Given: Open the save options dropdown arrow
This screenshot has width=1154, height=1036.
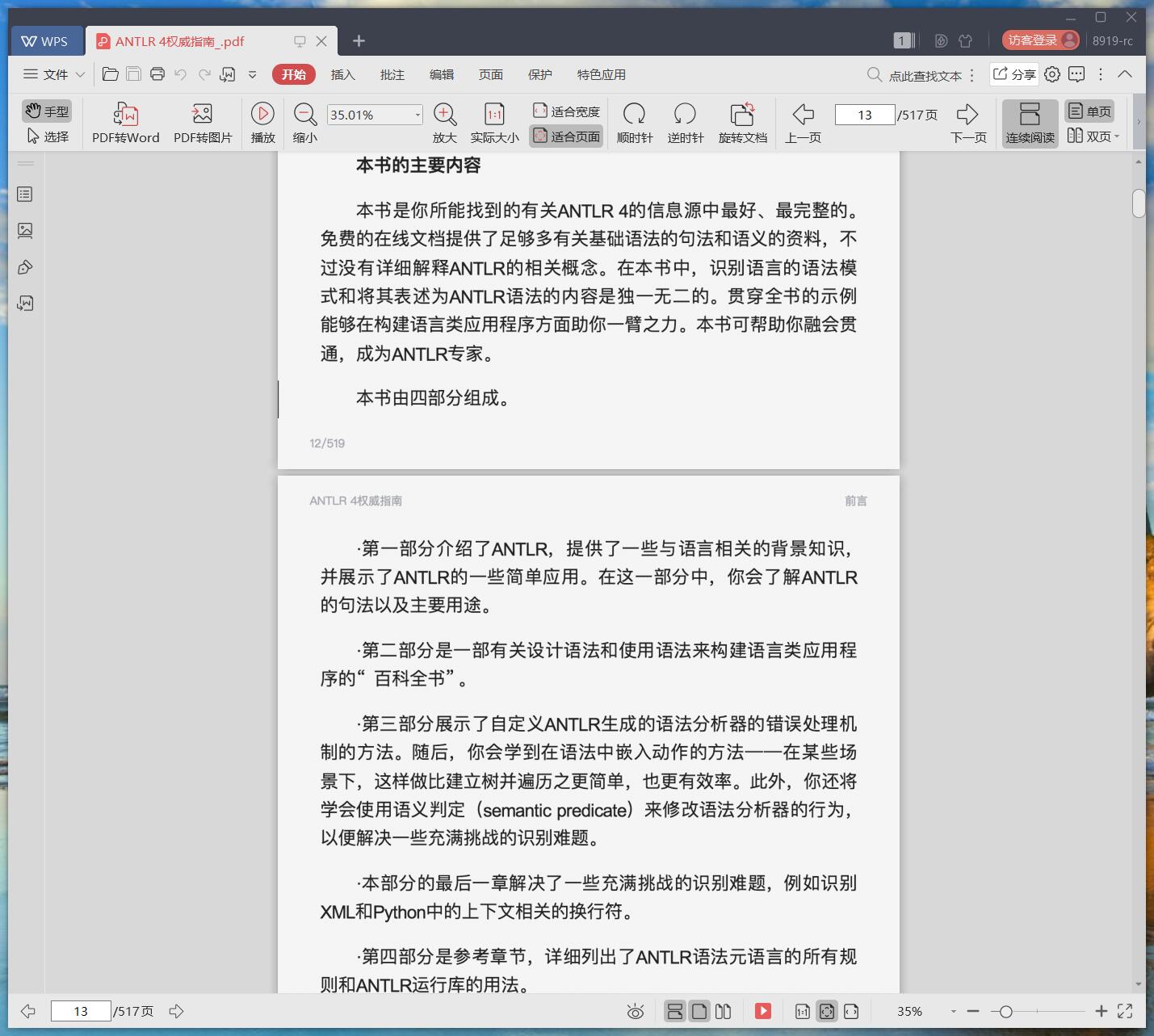Looking at the screenshot, I should pyautogui.click(x=252, y=74).
